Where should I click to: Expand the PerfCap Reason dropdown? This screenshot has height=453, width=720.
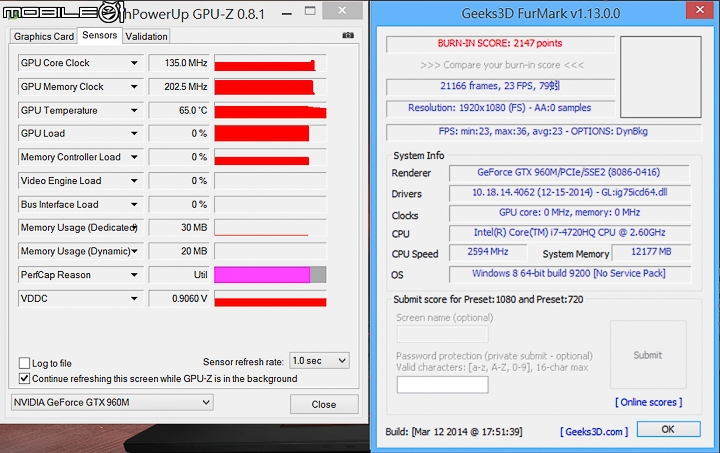pos(134,275)
